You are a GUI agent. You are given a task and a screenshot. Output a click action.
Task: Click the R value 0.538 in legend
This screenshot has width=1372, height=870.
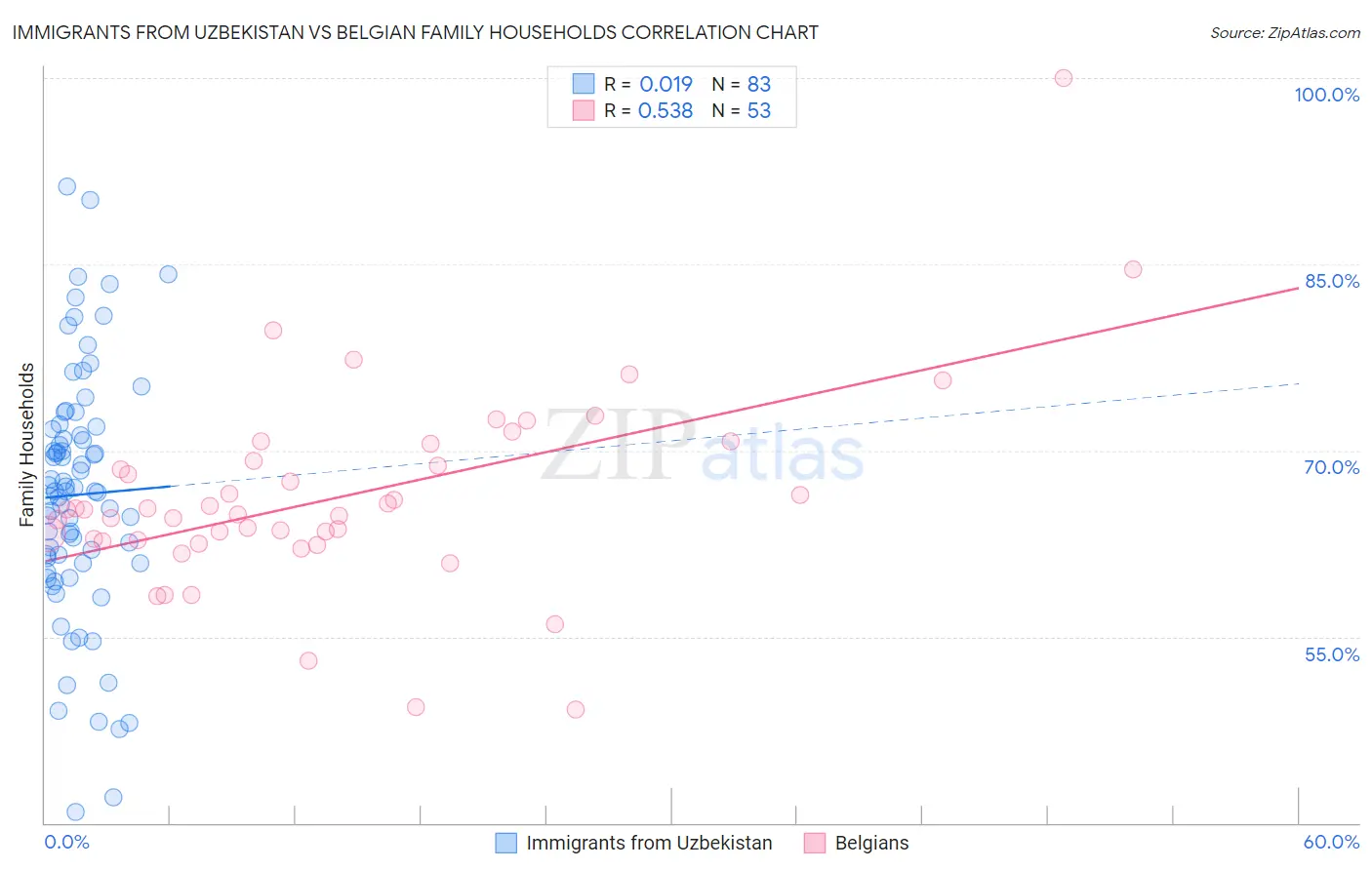pos(666,110)
